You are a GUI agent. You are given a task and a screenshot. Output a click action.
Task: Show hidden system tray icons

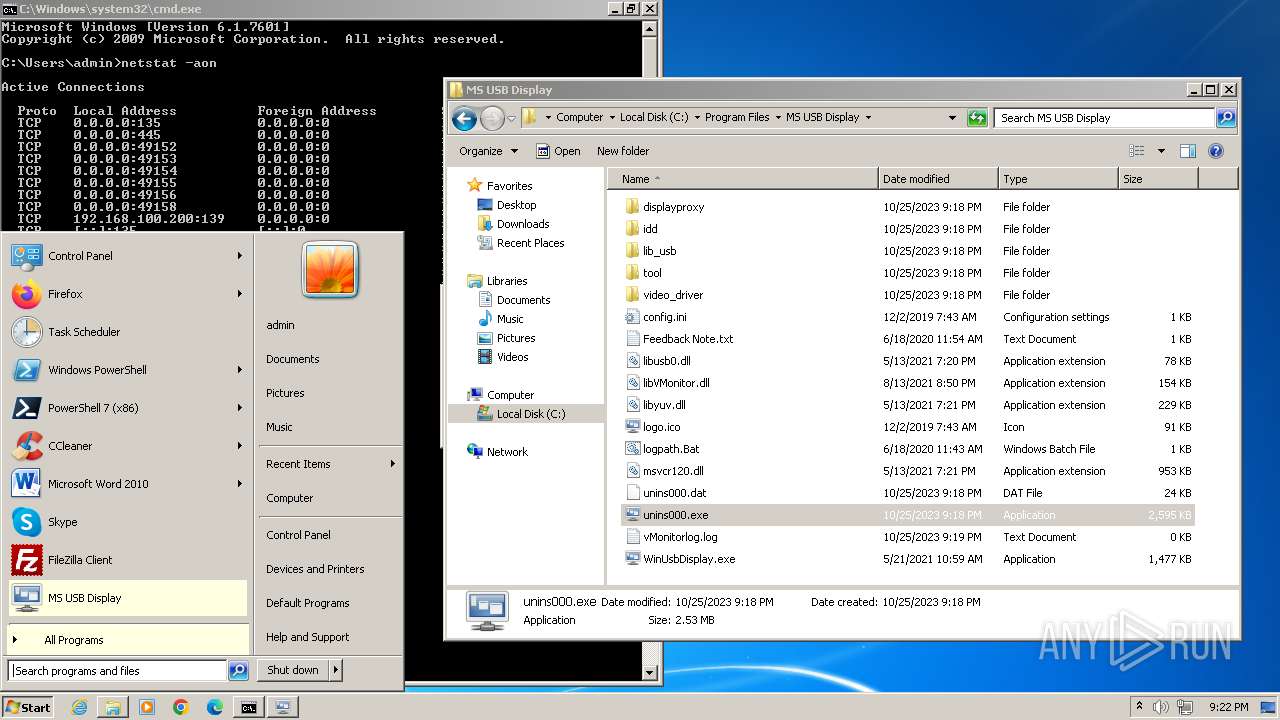point(1139,707)
